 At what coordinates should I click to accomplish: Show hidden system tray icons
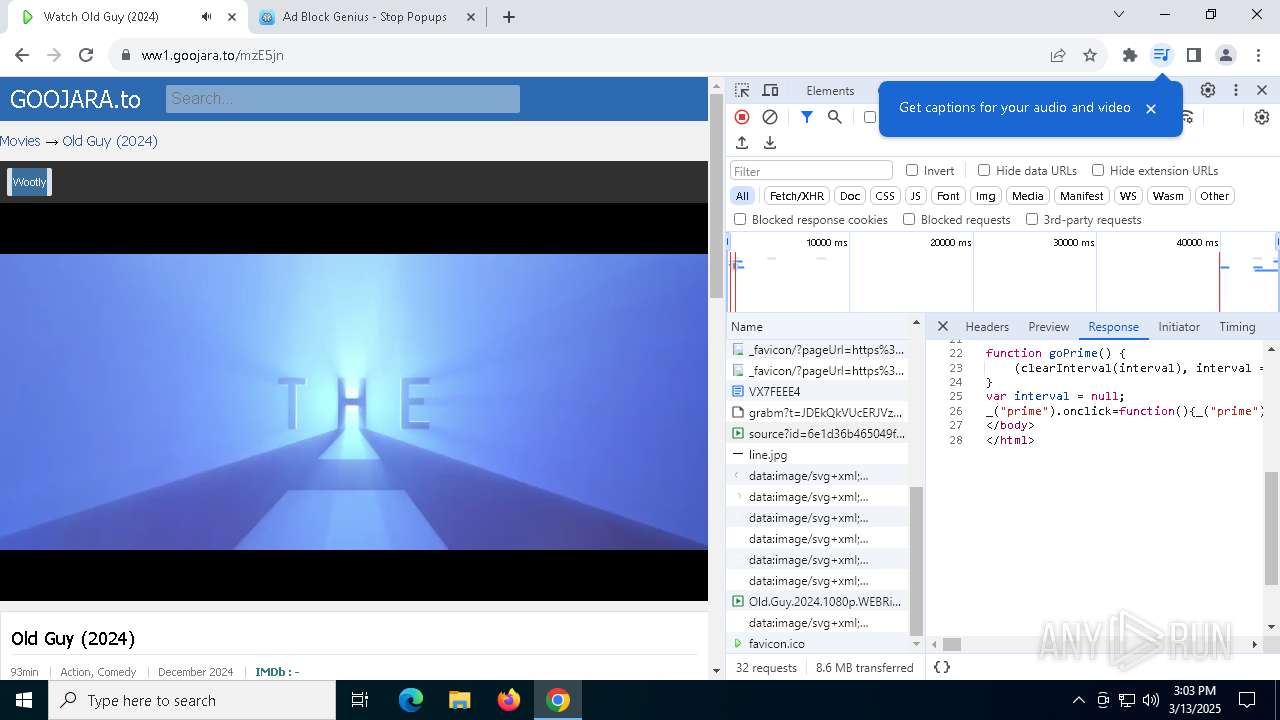coord(1078,700)
